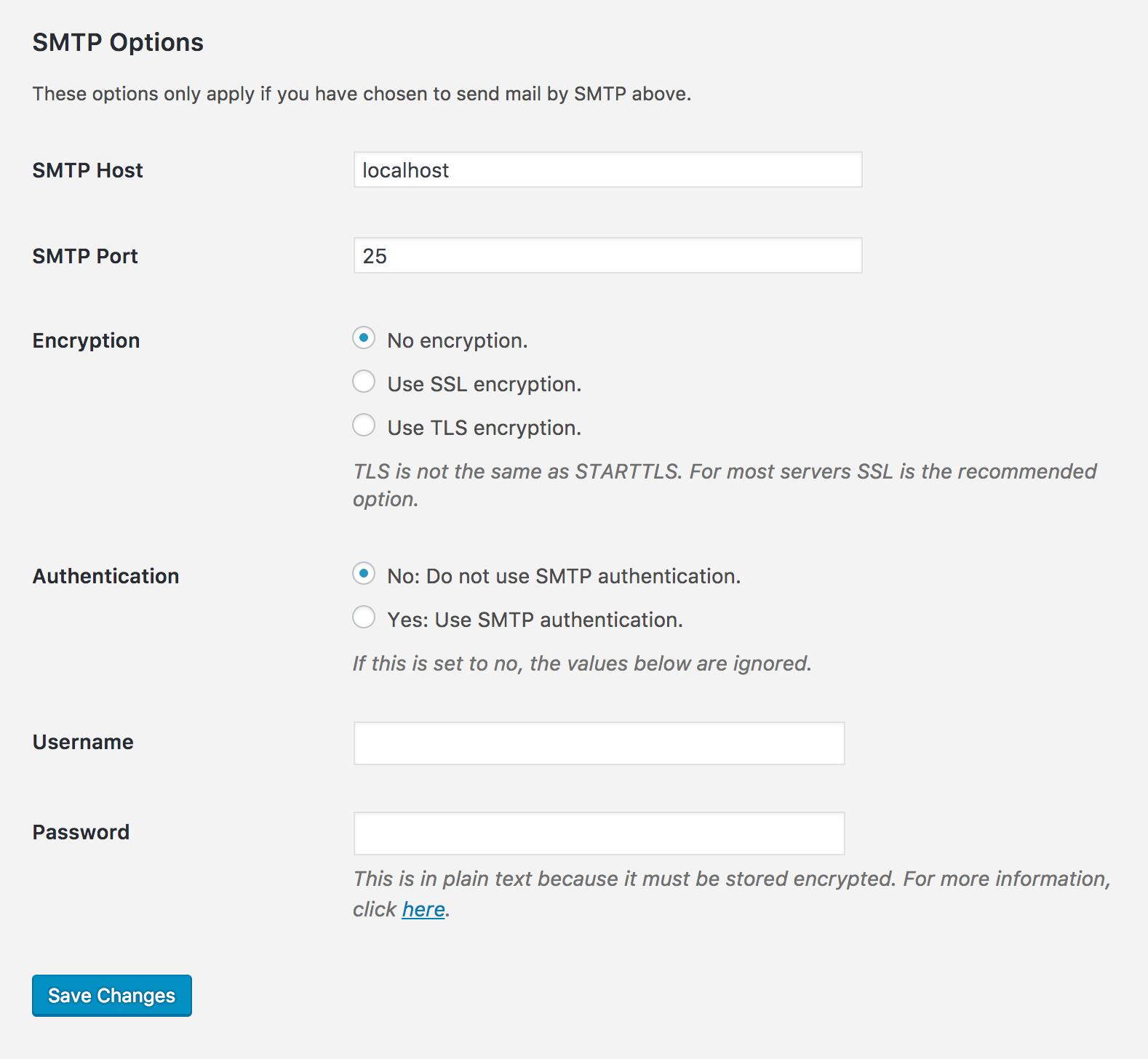Open the 'here' link below Password

[x=423, y=910]
